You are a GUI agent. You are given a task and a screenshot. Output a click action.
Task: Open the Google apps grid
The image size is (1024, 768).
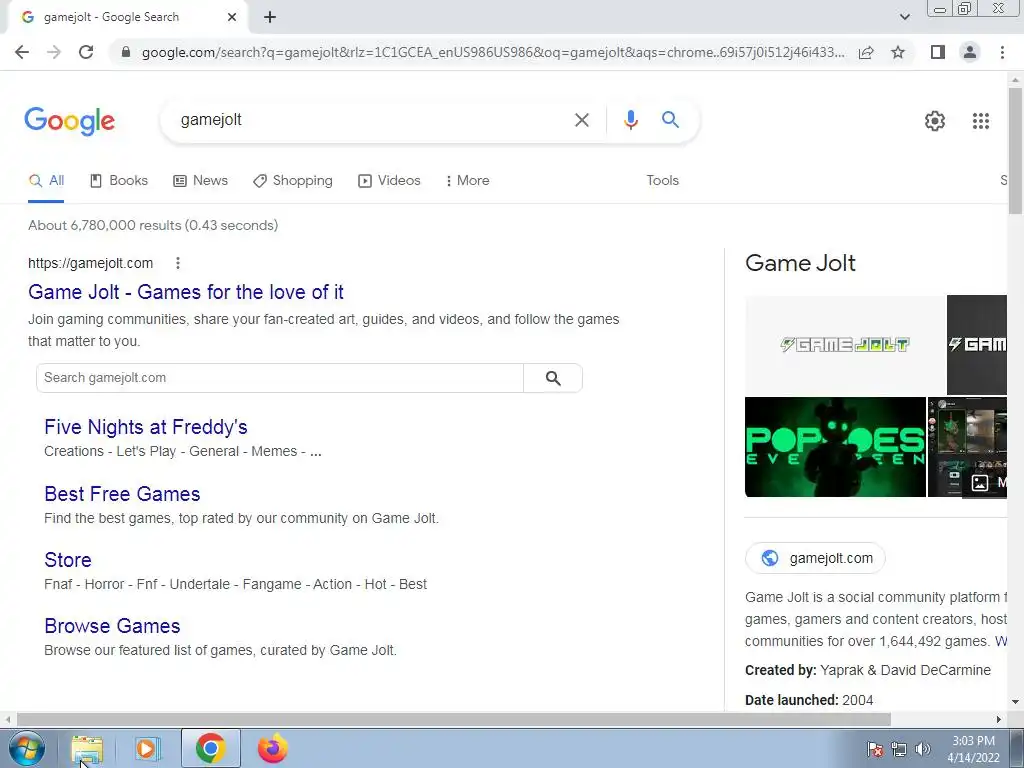pyautogui.click(x=980, y=121)
